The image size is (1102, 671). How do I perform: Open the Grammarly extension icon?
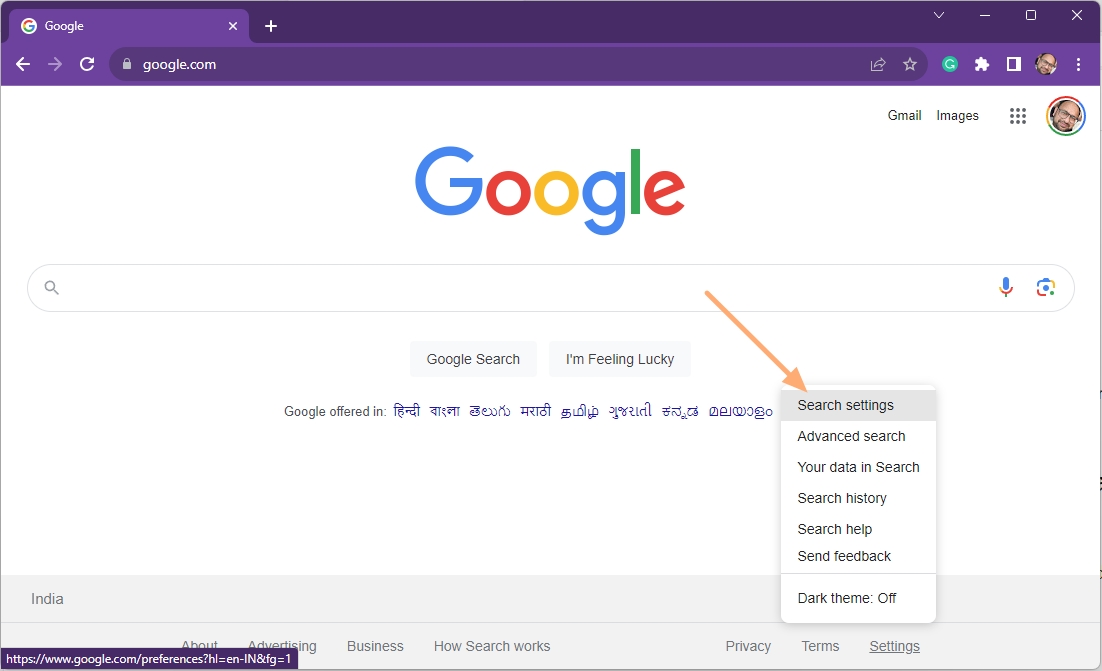pos(949,65)
